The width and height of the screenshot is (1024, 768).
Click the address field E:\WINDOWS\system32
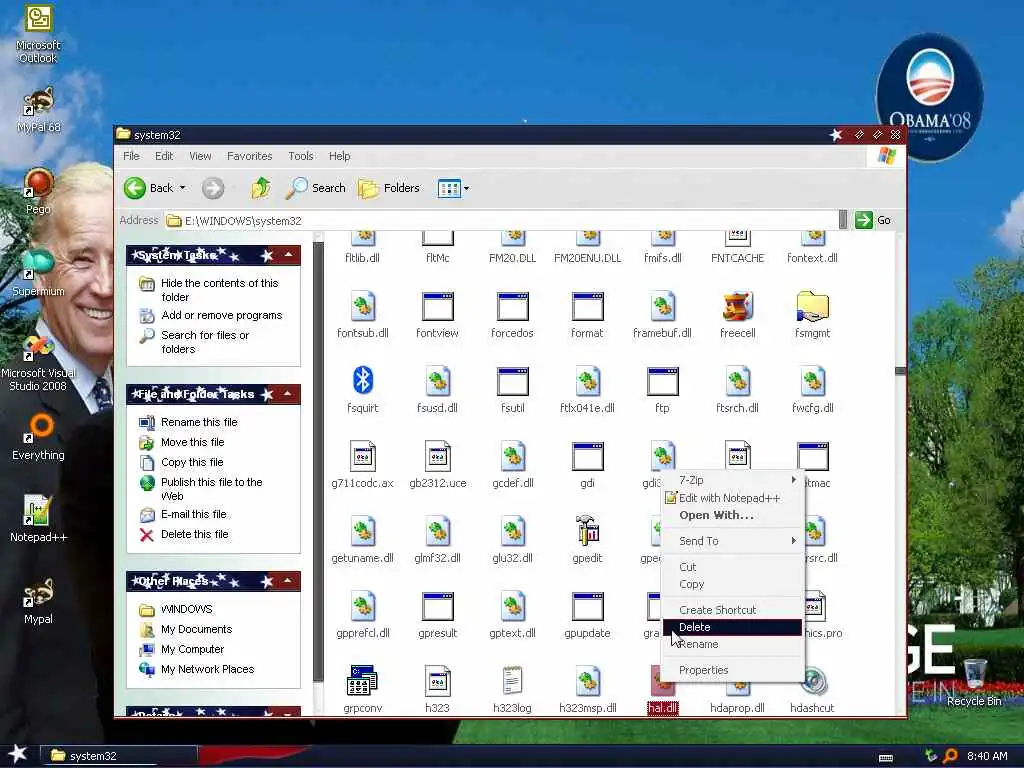click(x=501, y=221)
